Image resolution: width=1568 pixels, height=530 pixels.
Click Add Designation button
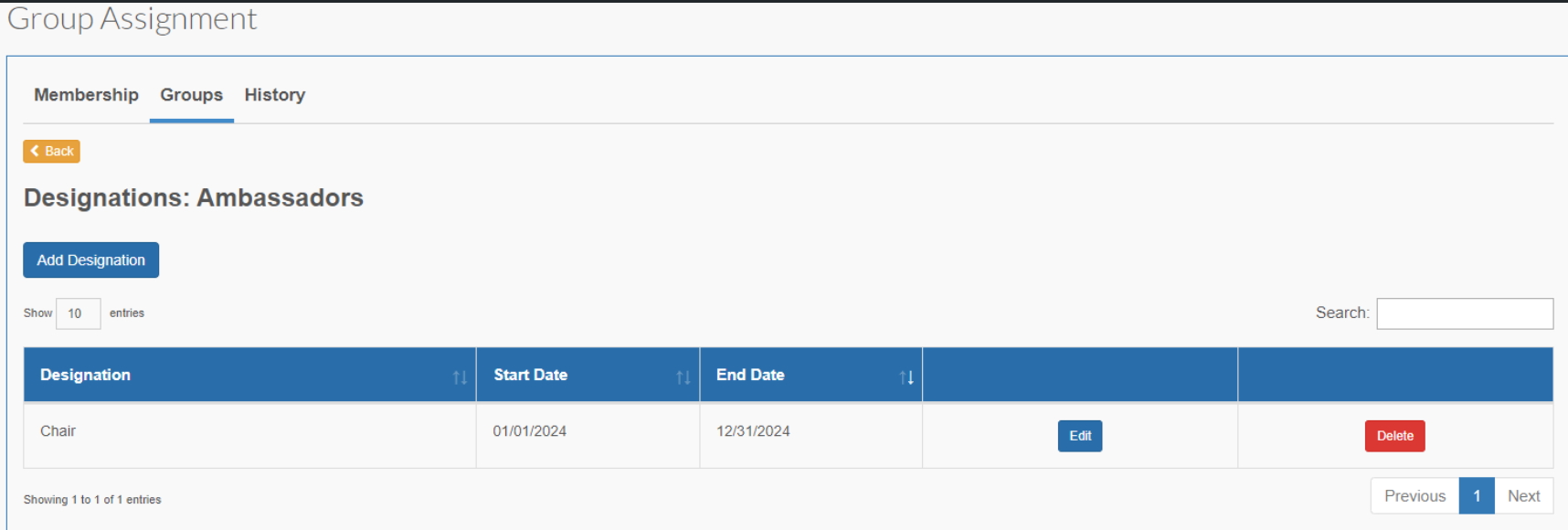[91, 260]
